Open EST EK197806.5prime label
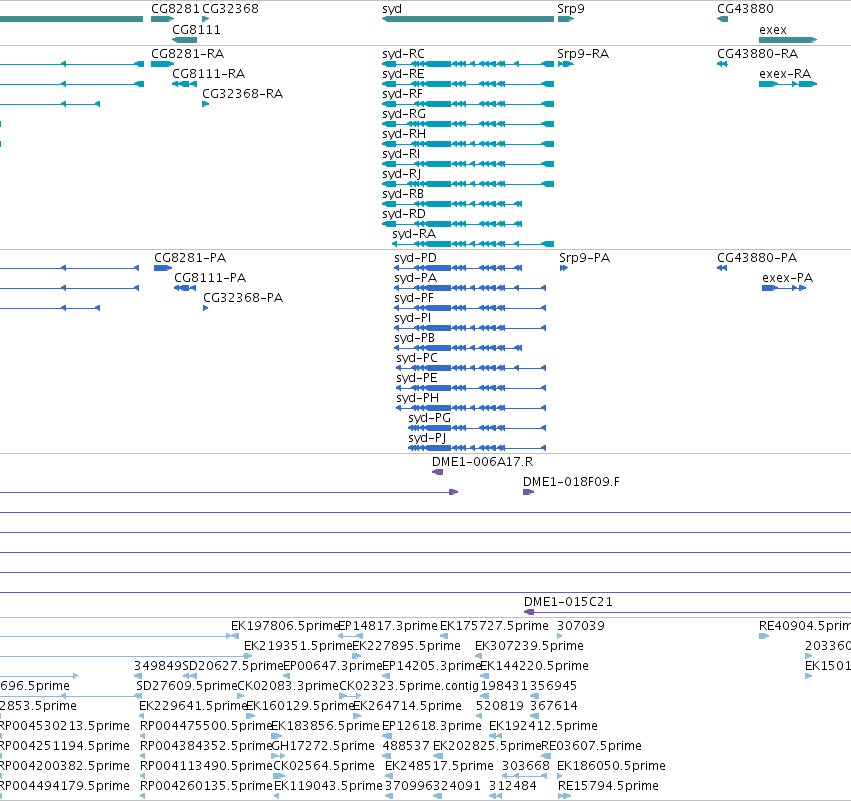Screen dimensions: 851x801 click(x=285, y=626)
